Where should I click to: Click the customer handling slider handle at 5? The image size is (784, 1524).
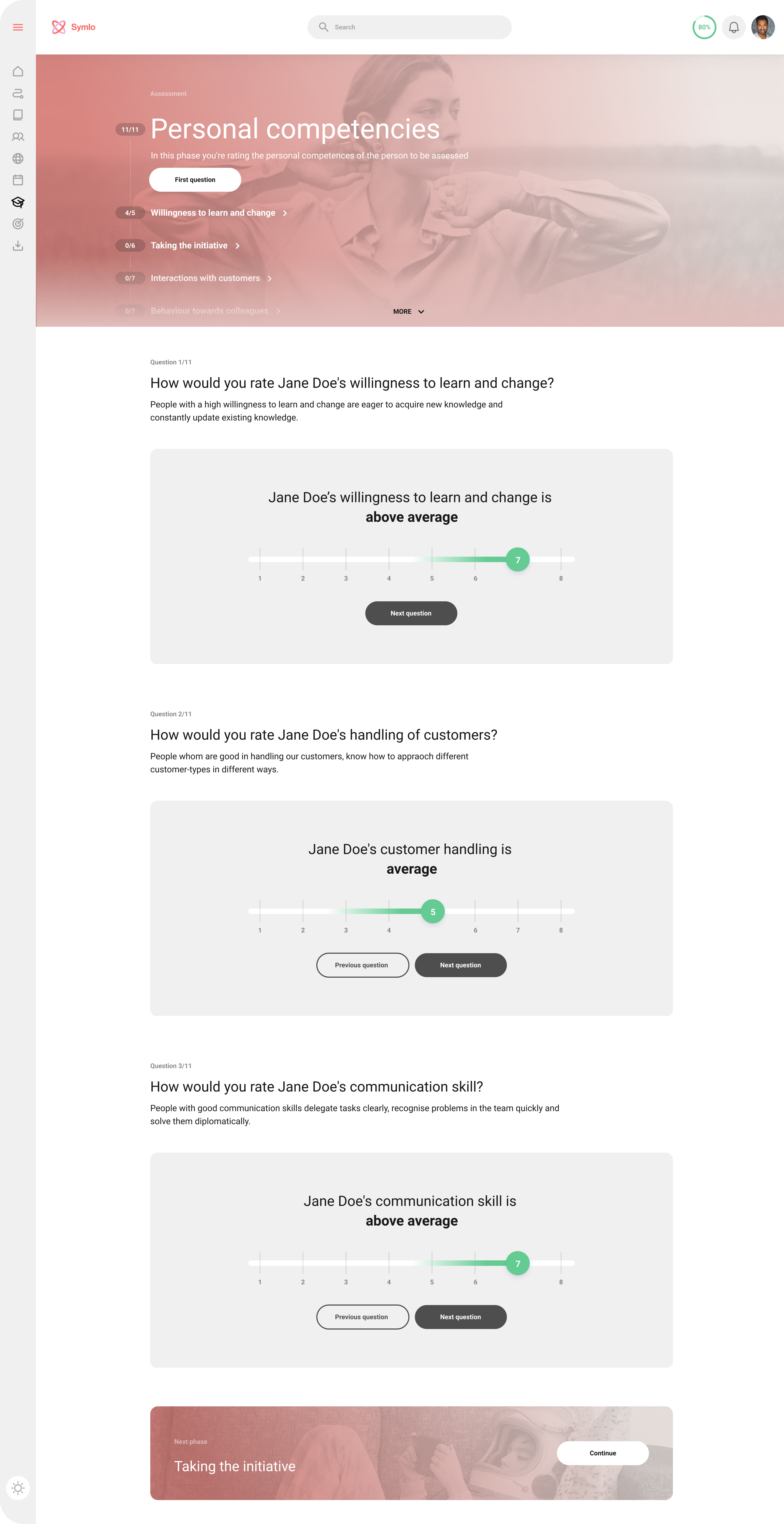pyautogui.click(x=433, y=912)
